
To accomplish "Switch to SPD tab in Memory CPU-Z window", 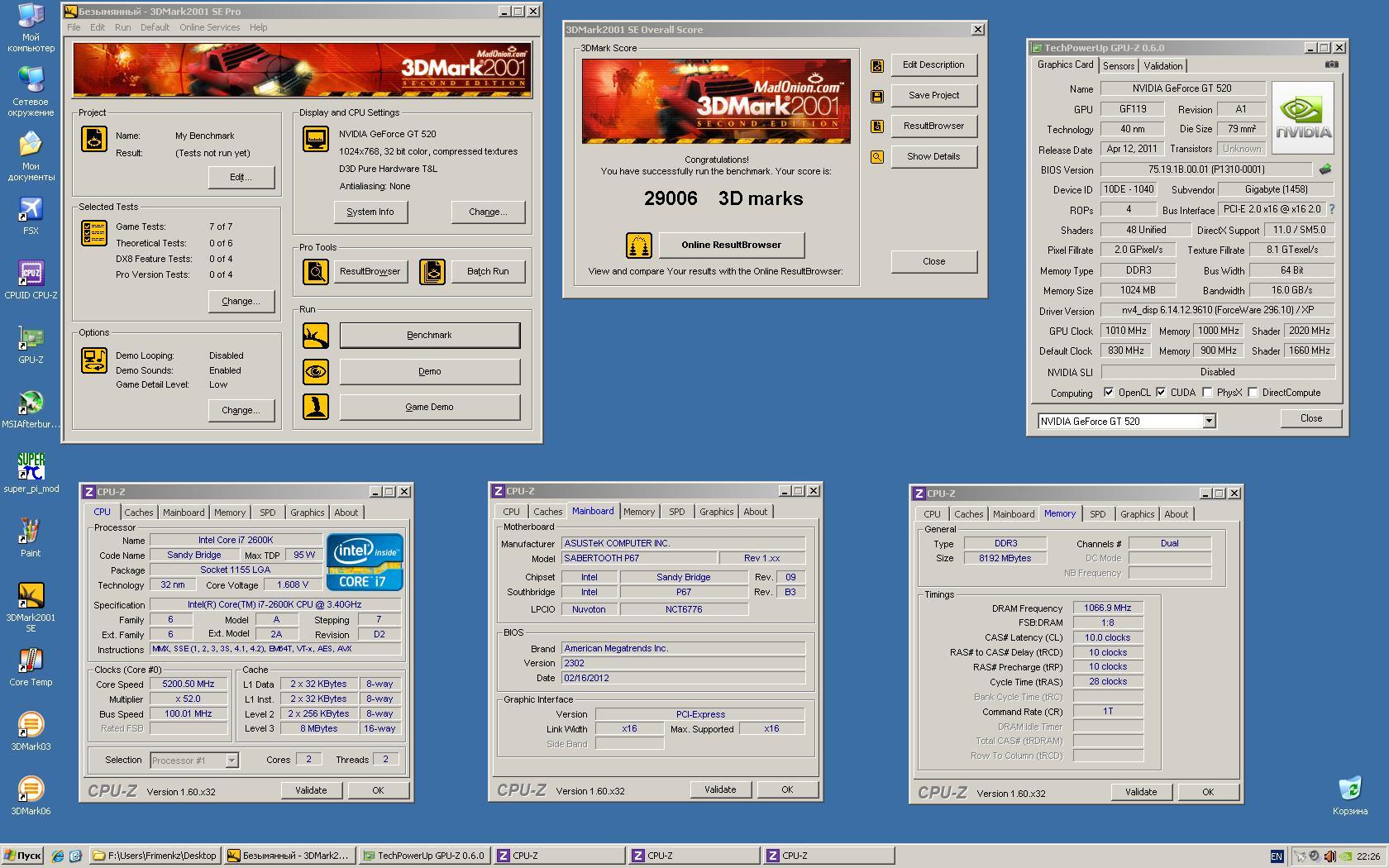I will (1097, 514).
